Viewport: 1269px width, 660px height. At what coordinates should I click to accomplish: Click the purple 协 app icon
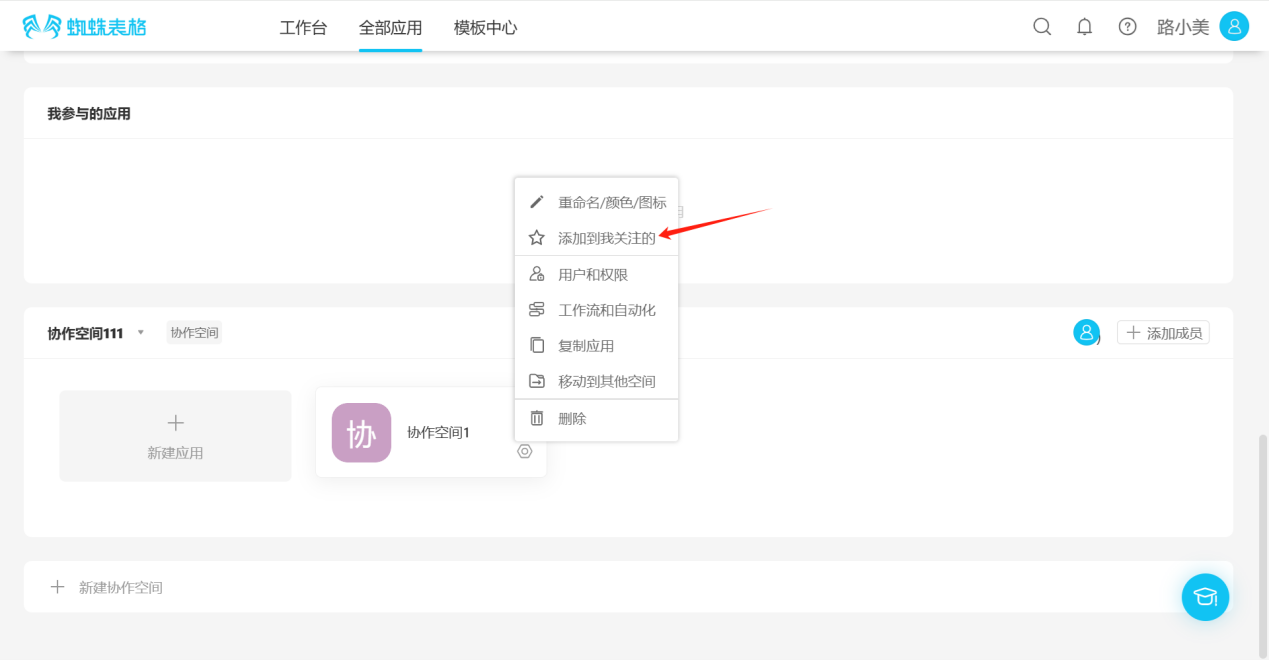pos(361,433)
